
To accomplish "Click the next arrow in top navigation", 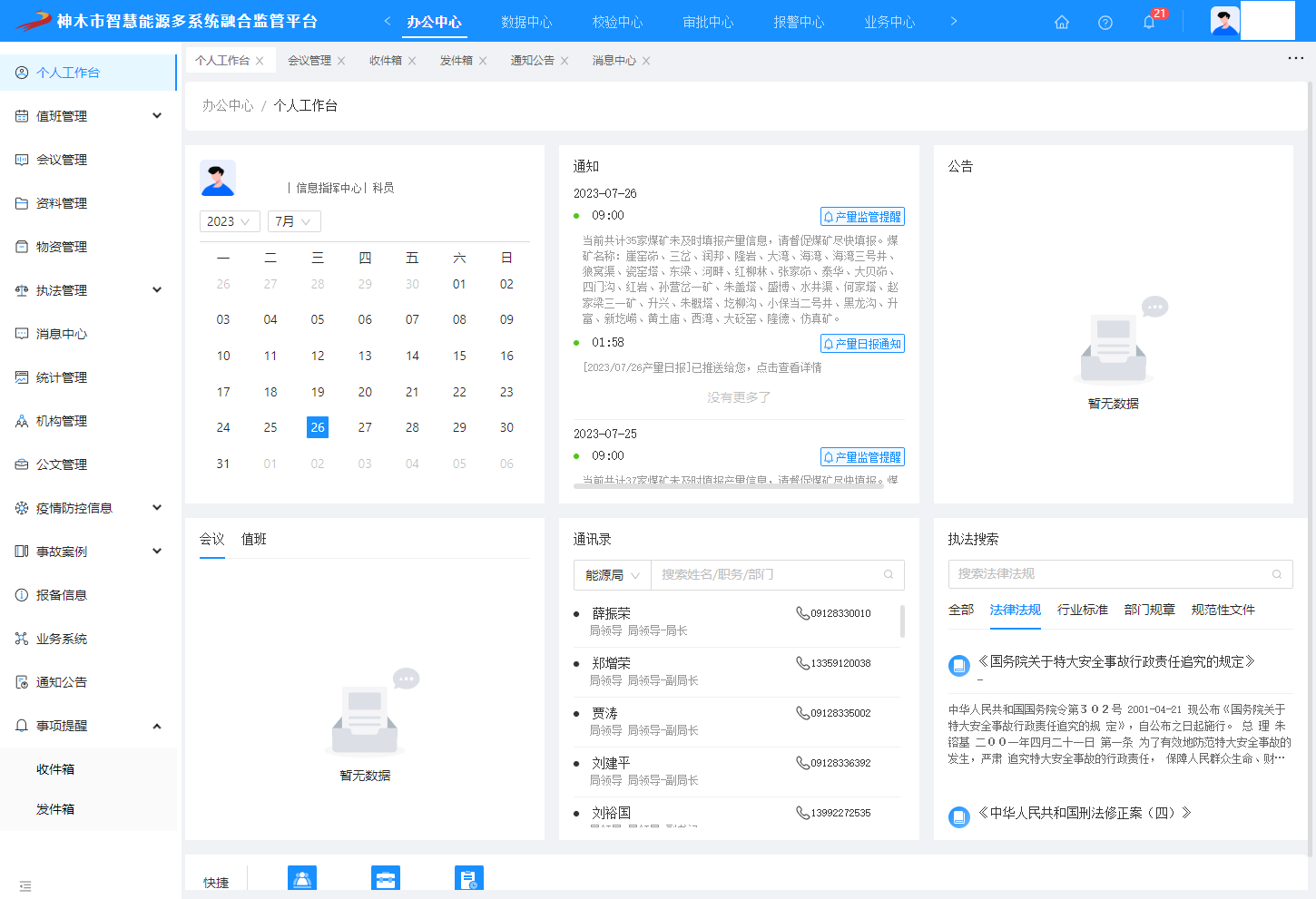I will click(954, 21).
